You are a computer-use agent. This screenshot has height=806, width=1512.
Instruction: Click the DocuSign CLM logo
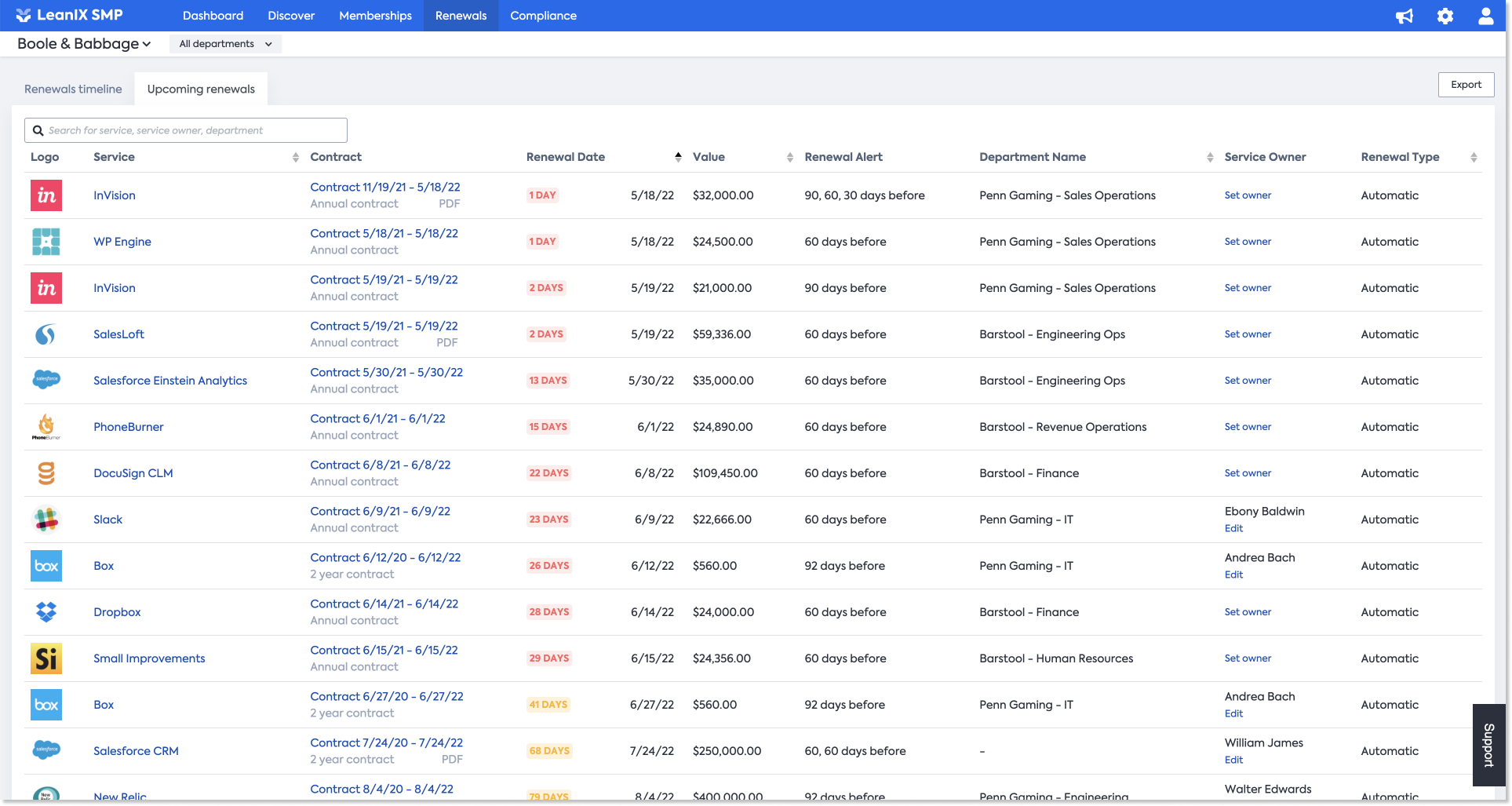46,473
